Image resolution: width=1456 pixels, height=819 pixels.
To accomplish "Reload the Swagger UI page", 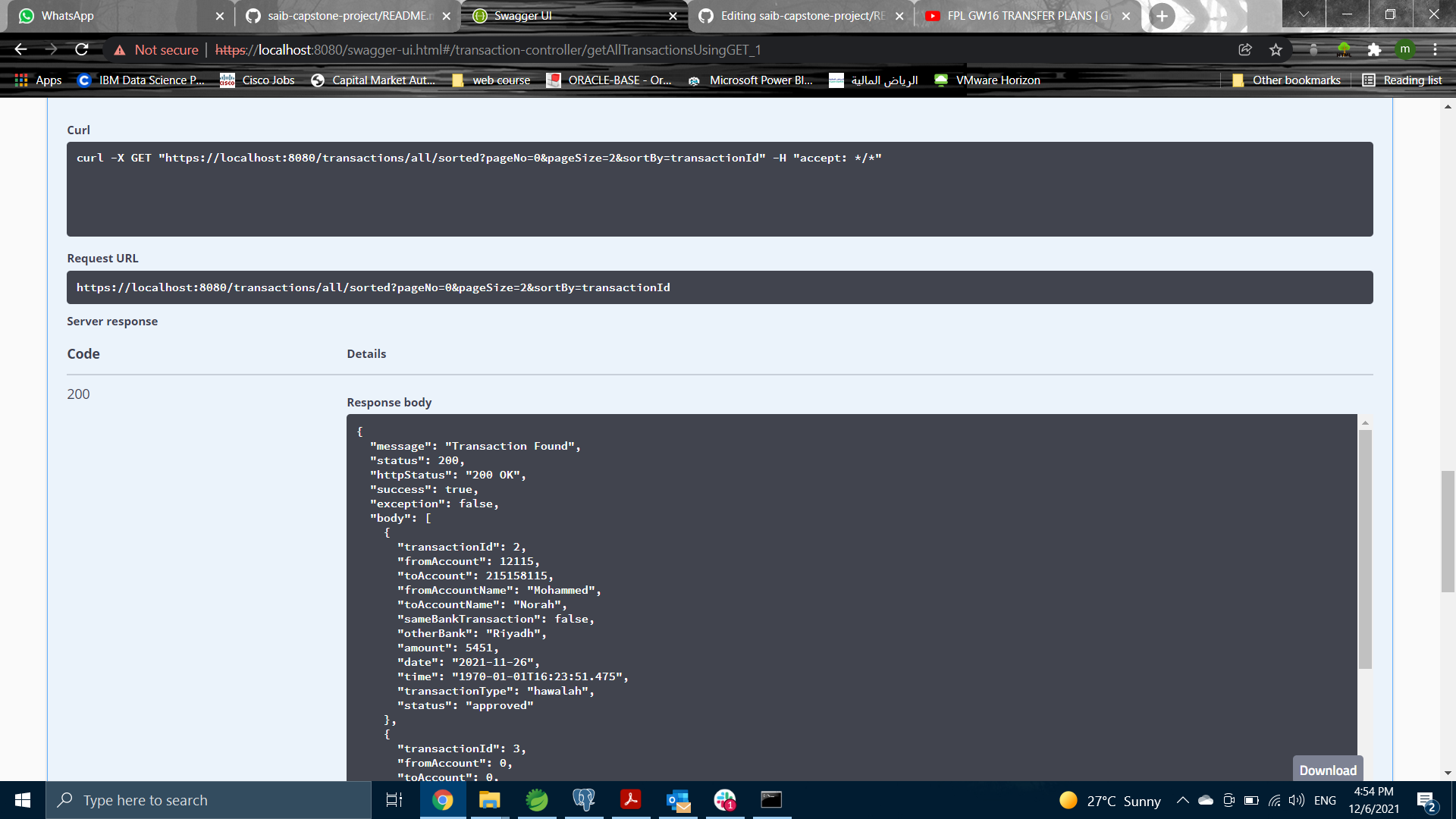I will pyautogui.click(x=82, y=49).
